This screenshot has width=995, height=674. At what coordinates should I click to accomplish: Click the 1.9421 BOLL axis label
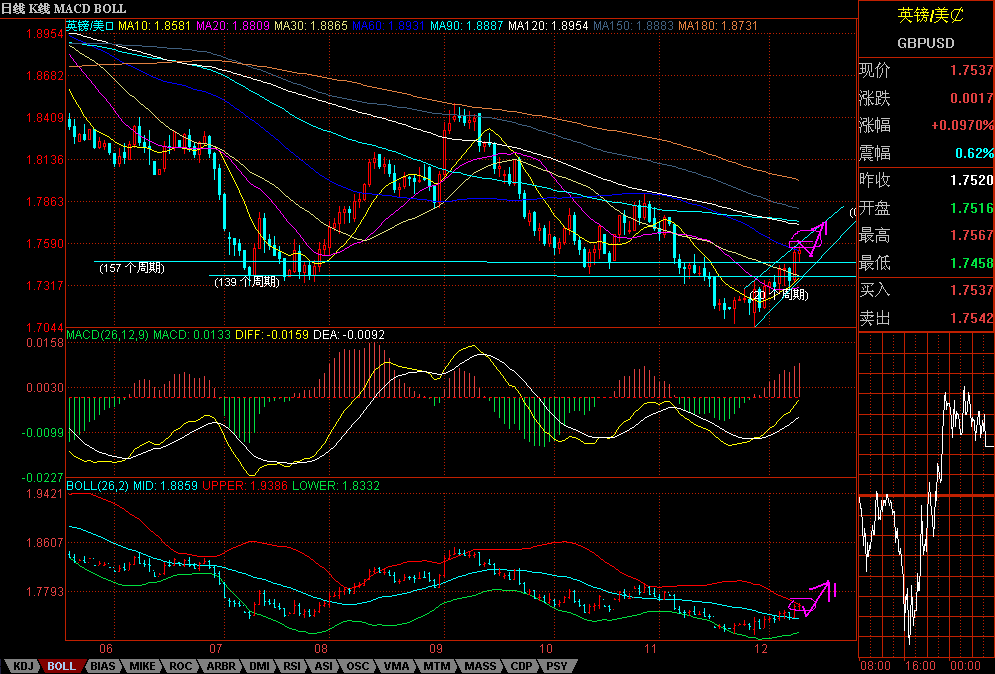coord(44,494)
